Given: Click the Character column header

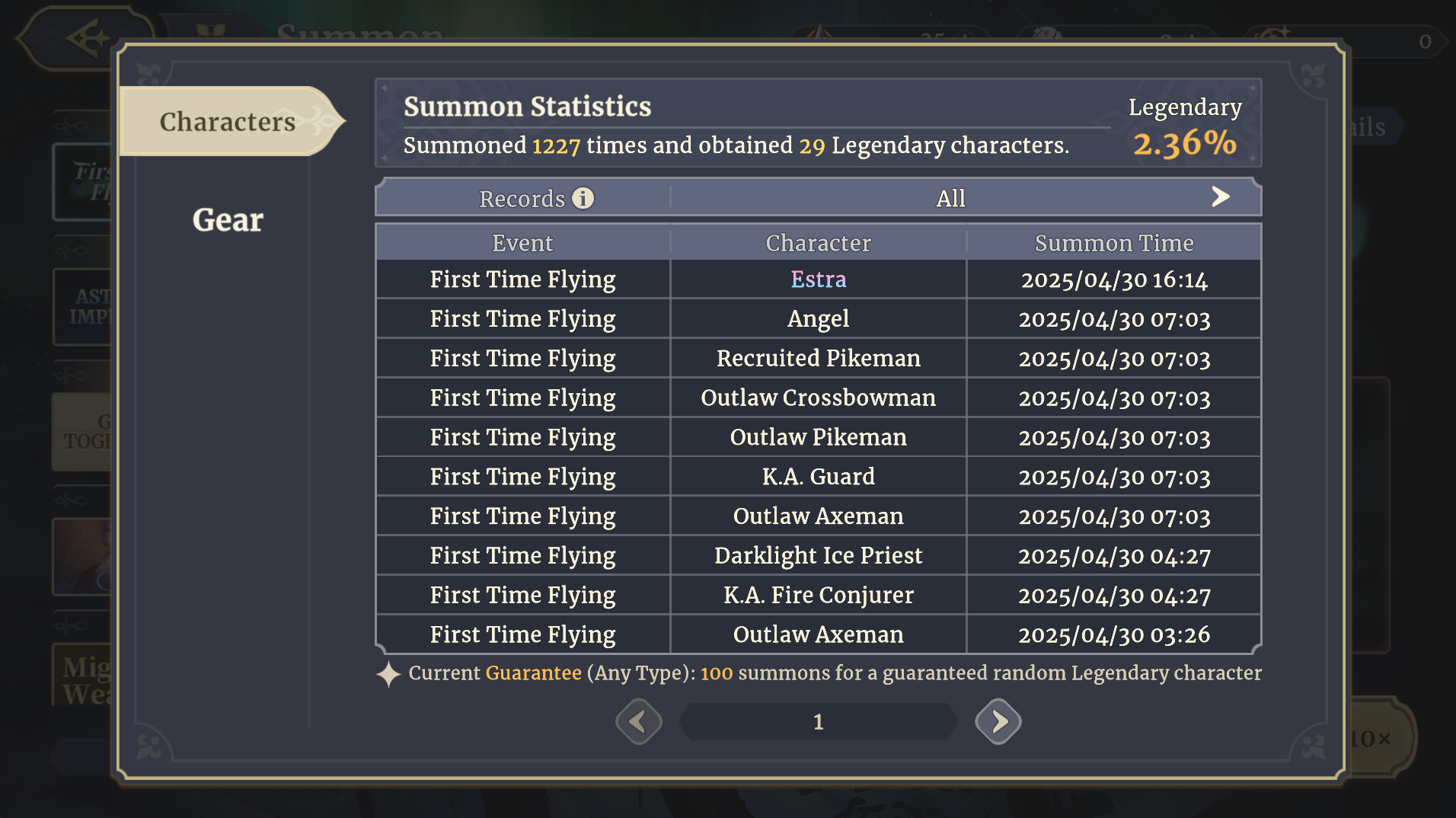Looking at the screenshot, I should pos(818,243).
